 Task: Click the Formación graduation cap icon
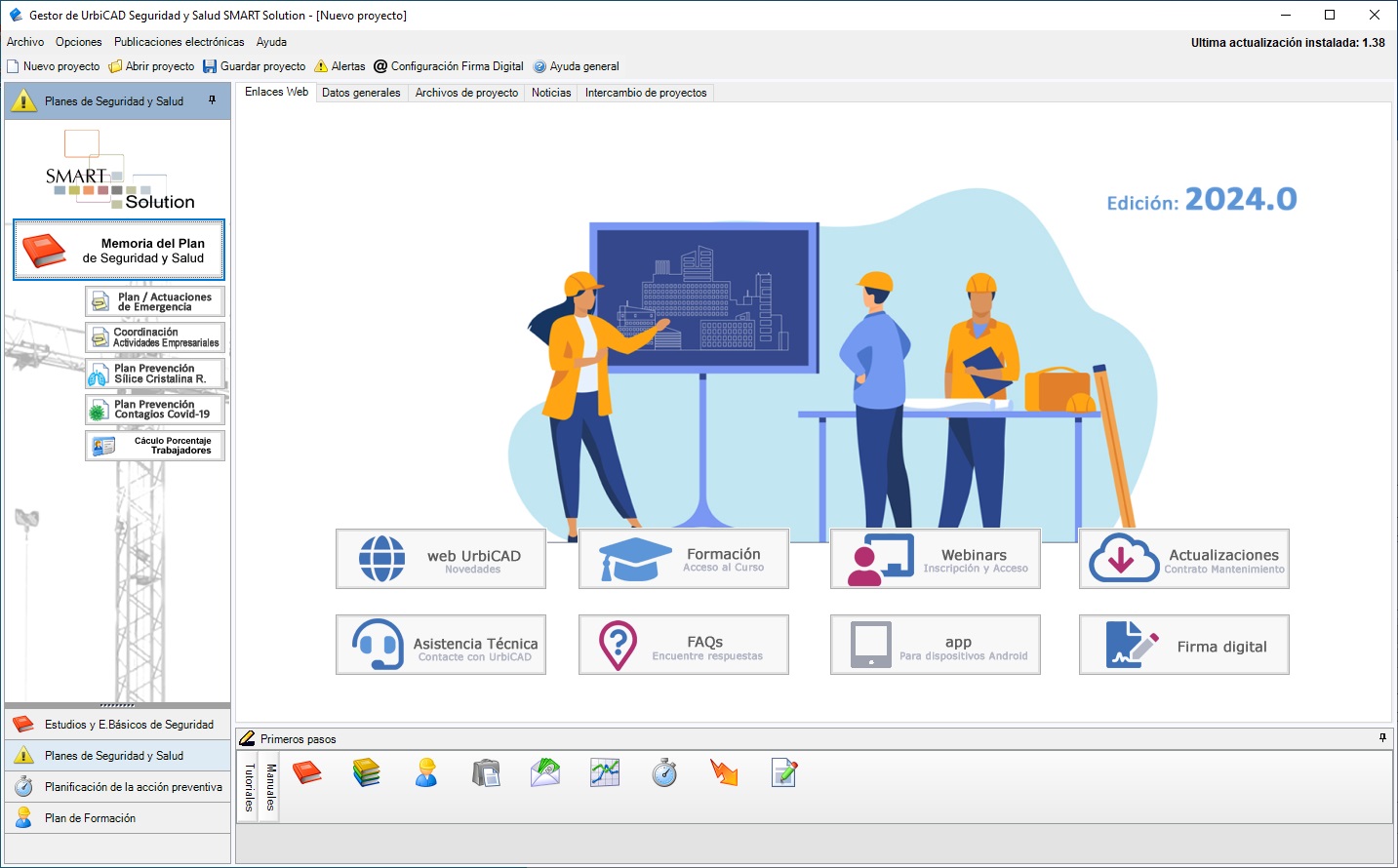pos(635,559)
